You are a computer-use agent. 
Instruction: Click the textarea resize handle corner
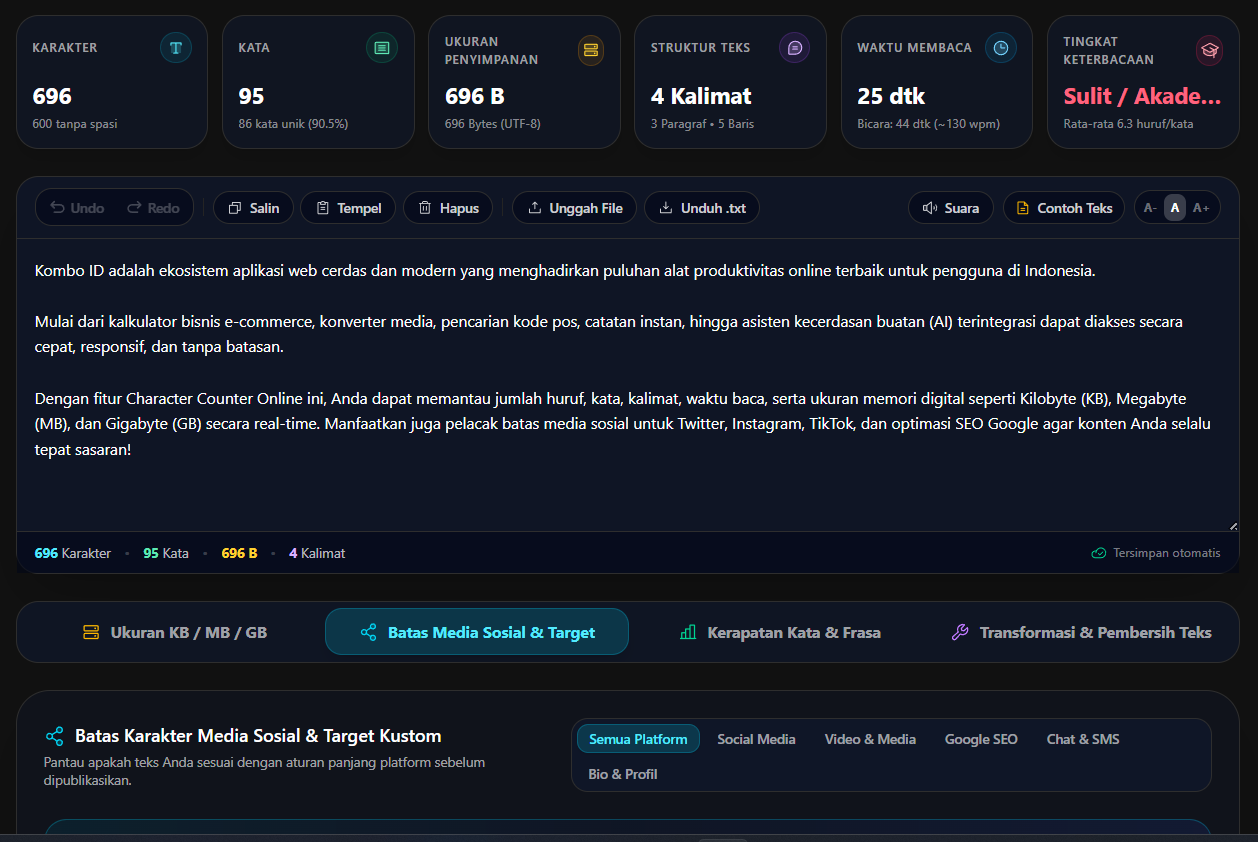[x=1233, y=526]
